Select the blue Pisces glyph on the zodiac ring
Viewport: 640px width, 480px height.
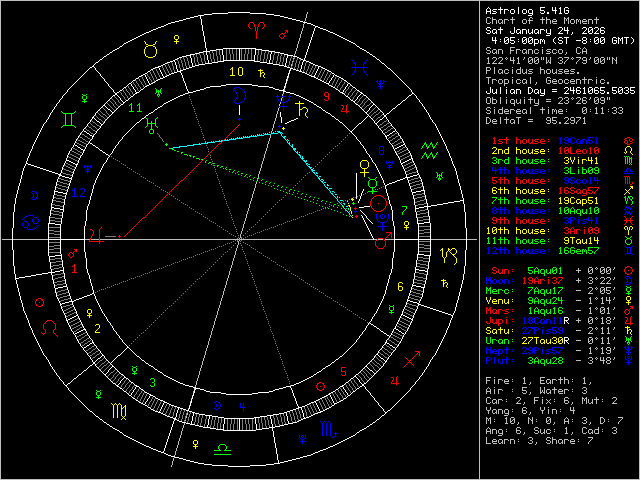360,67
